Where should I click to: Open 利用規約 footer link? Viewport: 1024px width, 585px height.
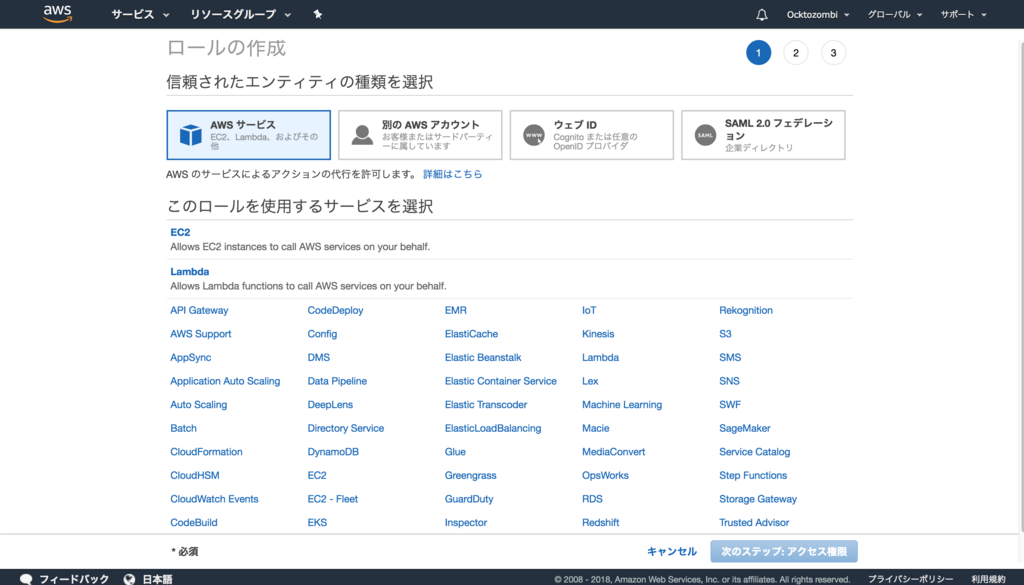[988, 579]
